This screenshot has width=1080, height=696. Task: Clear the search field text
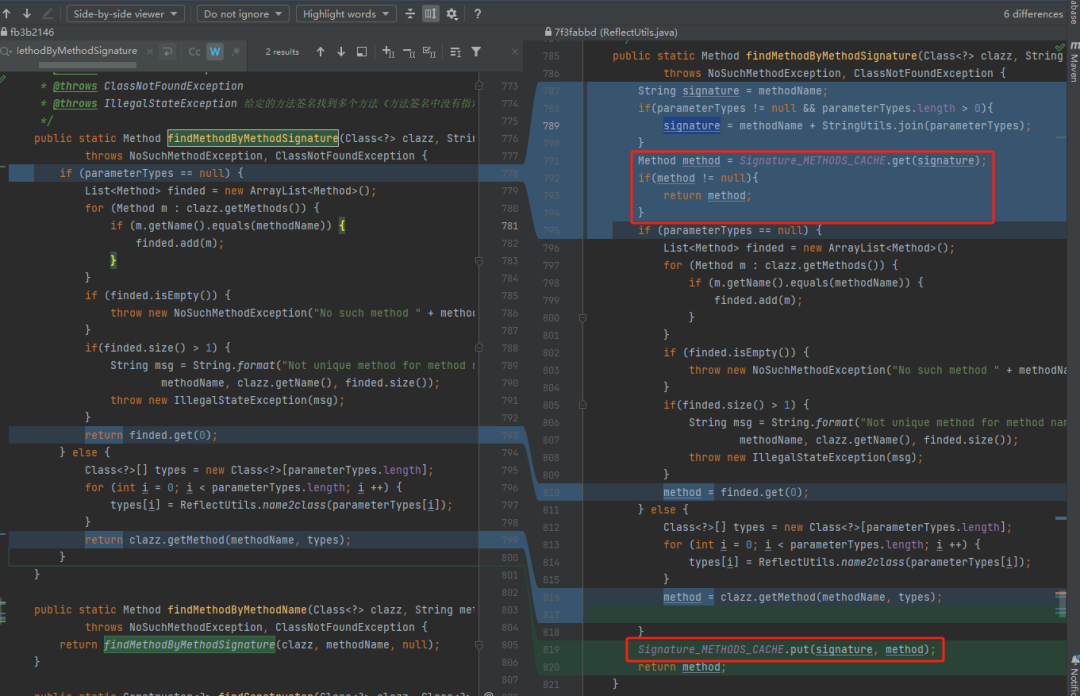(x=149, y=51)
